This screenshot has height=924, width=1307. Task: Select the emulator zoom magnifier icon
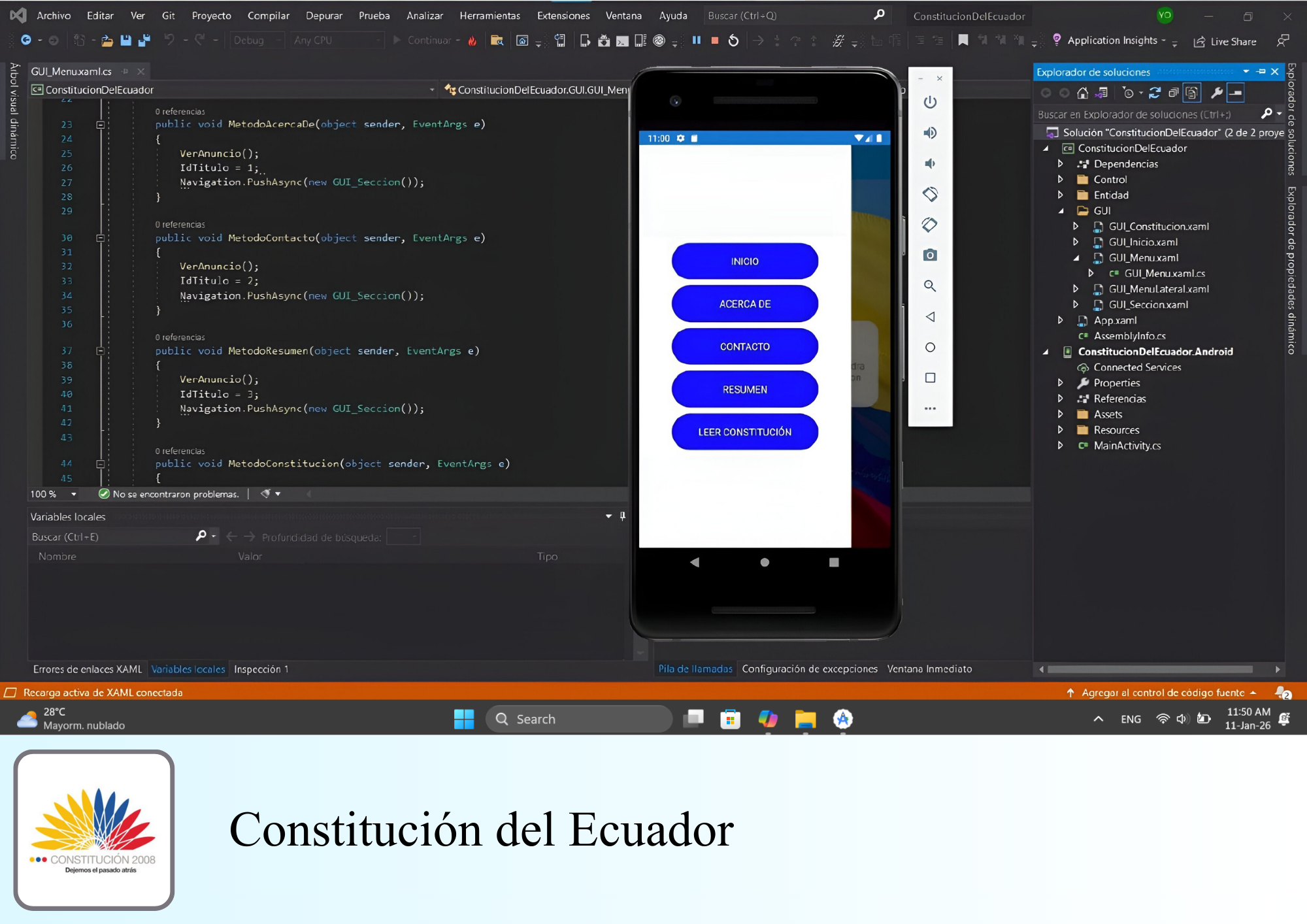[x=931, y=286]
